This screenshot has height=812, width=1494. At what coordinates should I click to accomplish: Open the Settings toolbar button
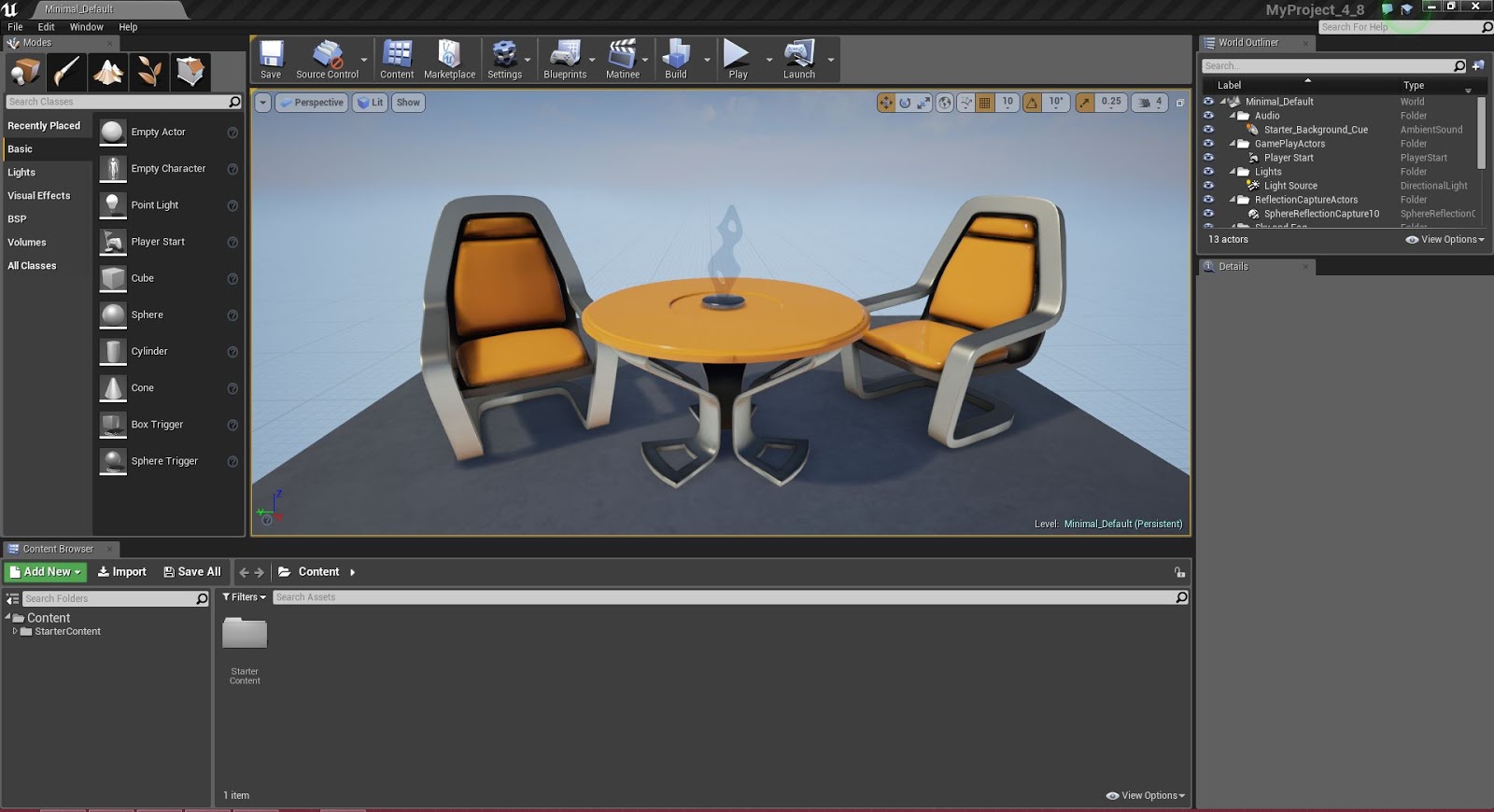[504, 60]
